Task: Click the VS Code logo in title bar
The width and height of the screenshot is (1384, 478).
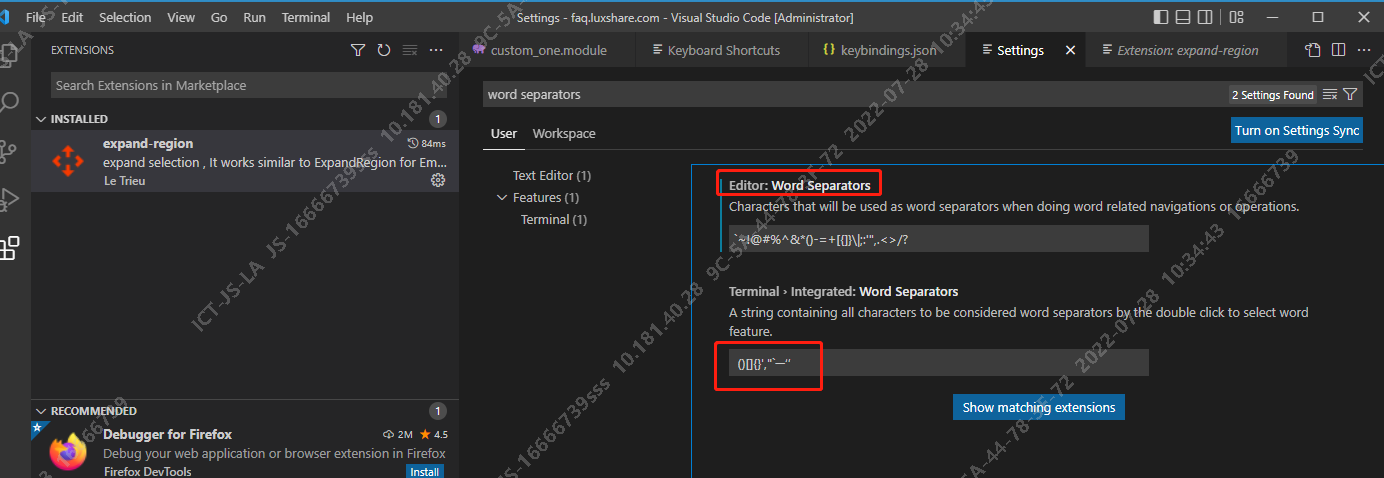Action: coord(5,17)
